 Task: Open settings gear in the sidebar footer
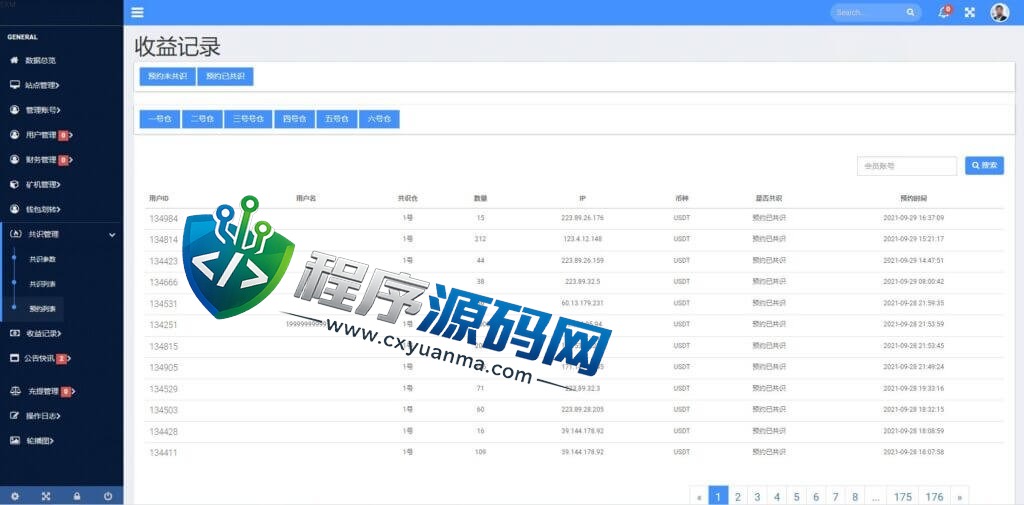click(x=15, y=497)
